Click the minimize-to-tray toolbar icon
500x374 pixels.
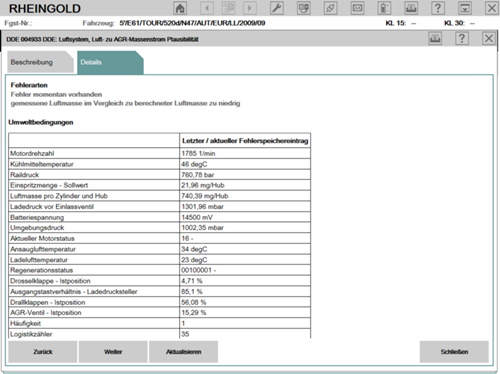tap(465, 8)
